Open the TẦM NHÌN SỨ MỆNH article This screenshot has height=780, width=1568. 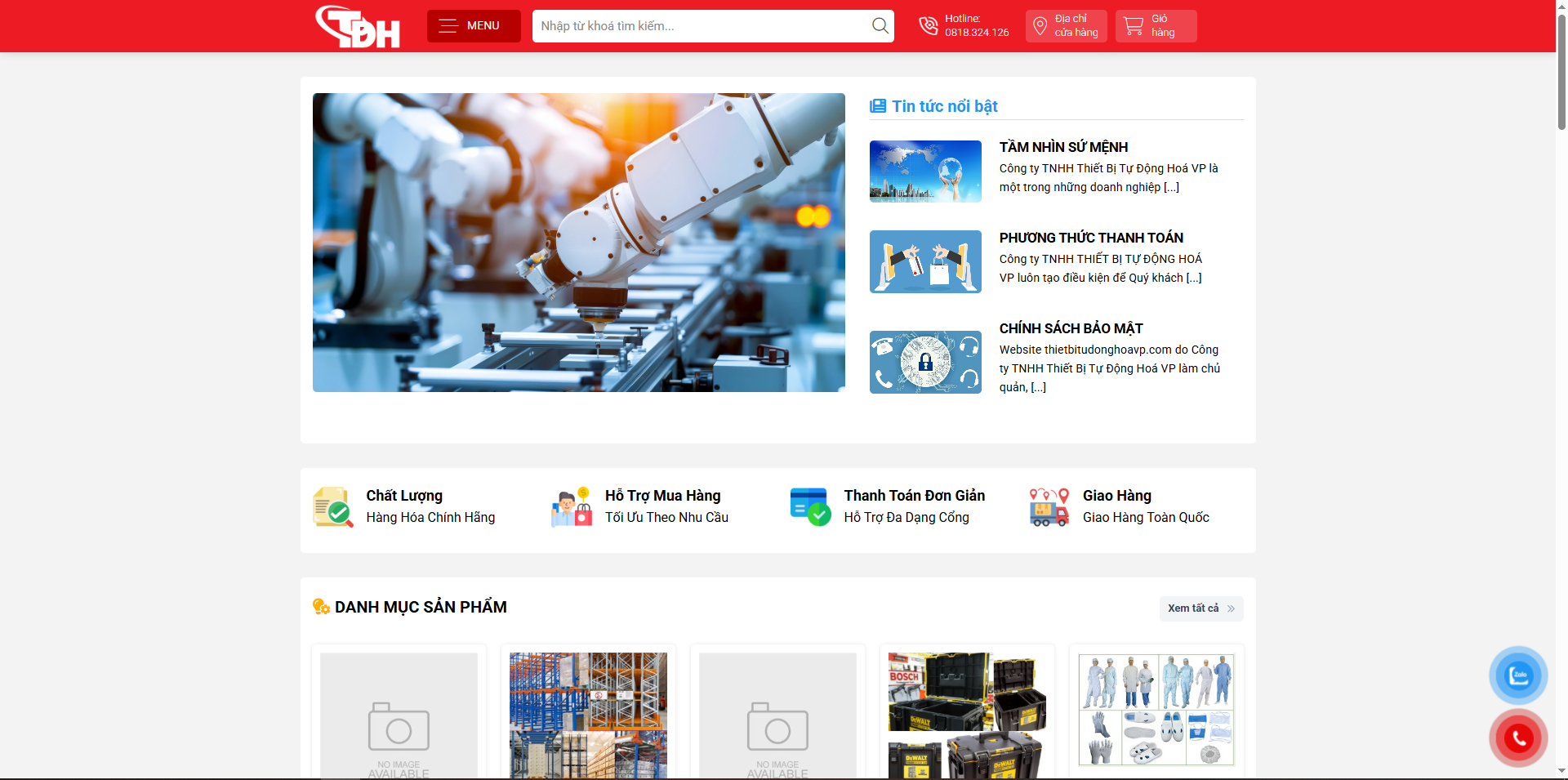coord(1063,147)
